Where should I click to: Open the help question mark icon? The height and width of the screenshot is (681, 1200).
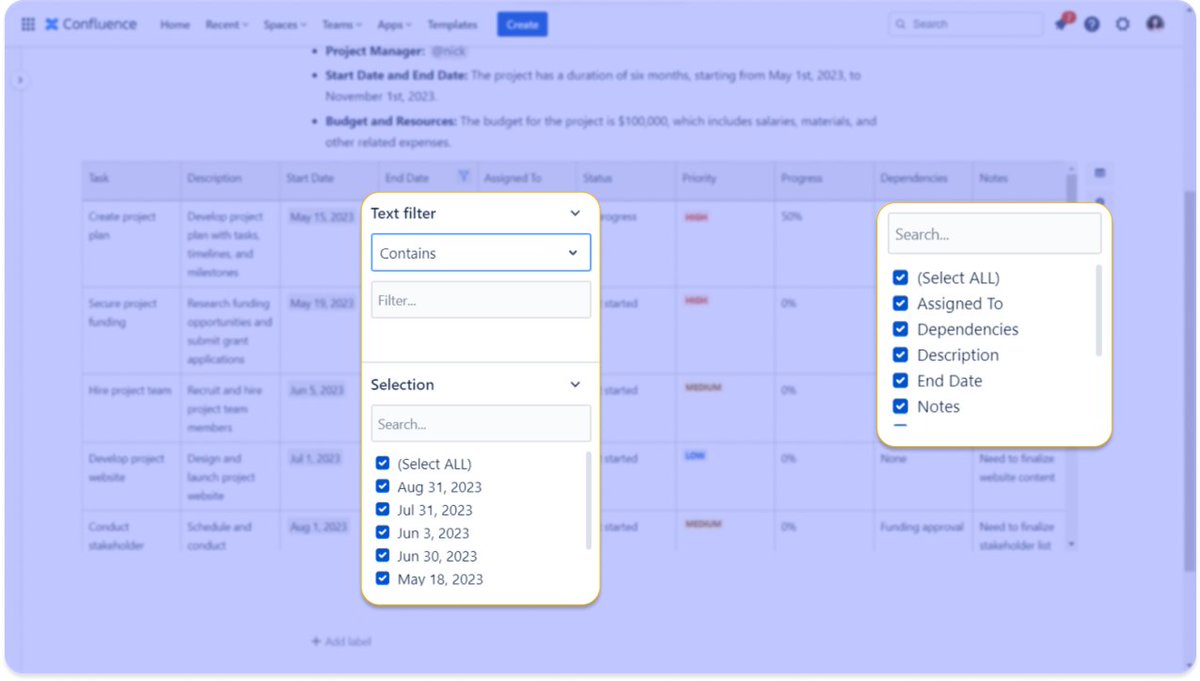[1092, 24]
